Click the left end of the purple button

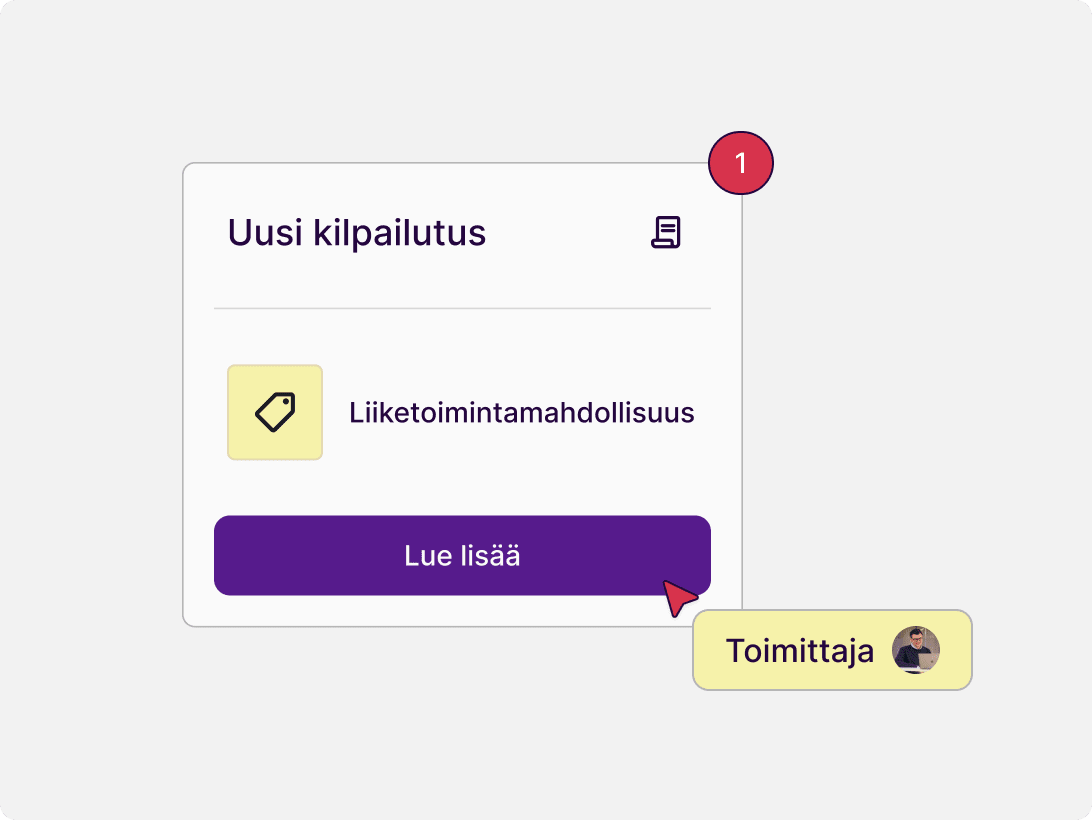tap(237, 555)
